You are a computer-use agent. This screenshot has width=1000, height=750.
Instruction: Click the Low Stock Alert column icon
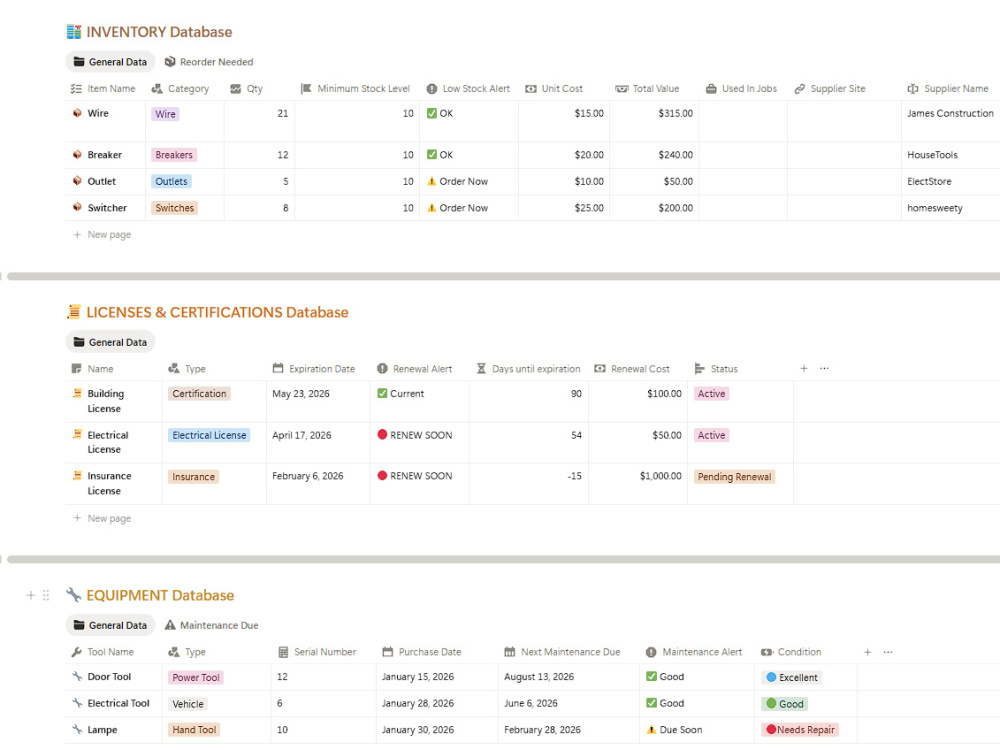tap(432, 89)
